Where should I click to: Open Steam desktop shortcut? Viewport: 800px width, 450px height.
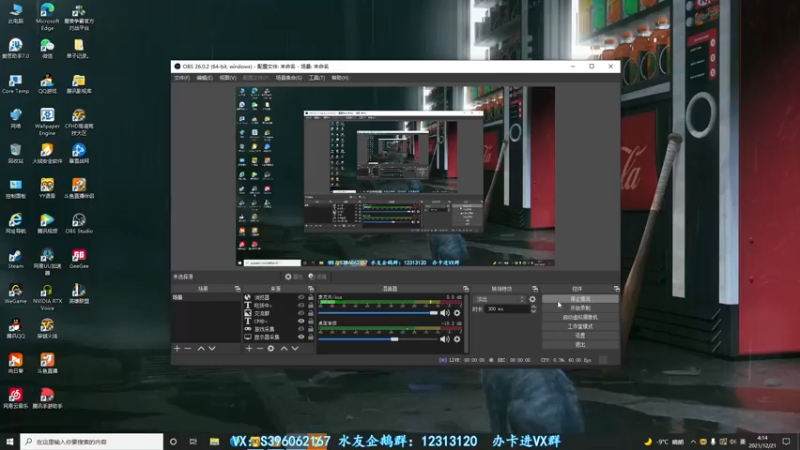[x=15, y=259]
